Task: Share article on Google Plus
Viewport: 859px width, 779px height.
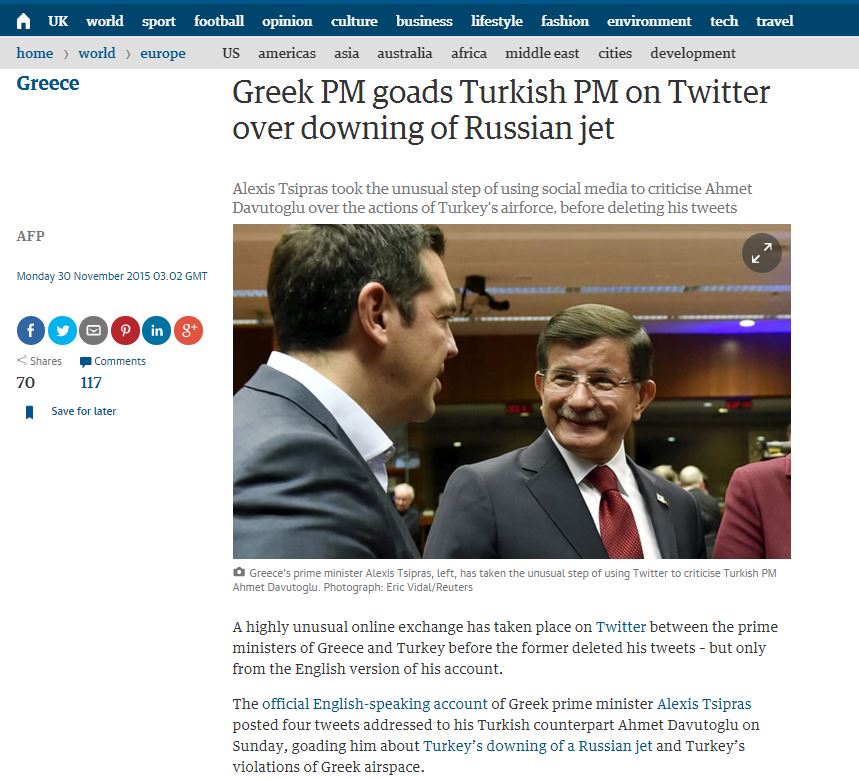Action: tap(188, 330)
